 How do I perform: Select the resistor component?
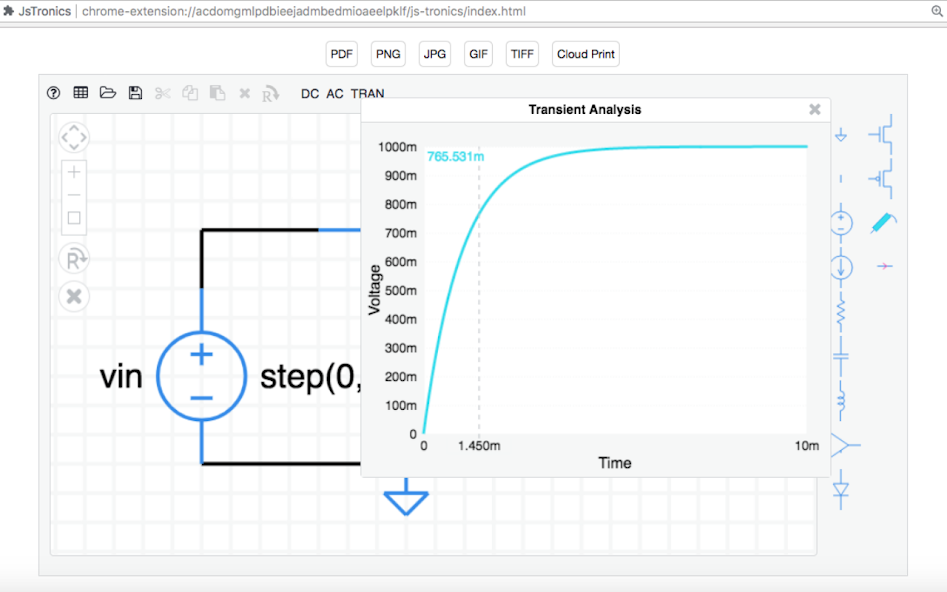pos(840,312)
